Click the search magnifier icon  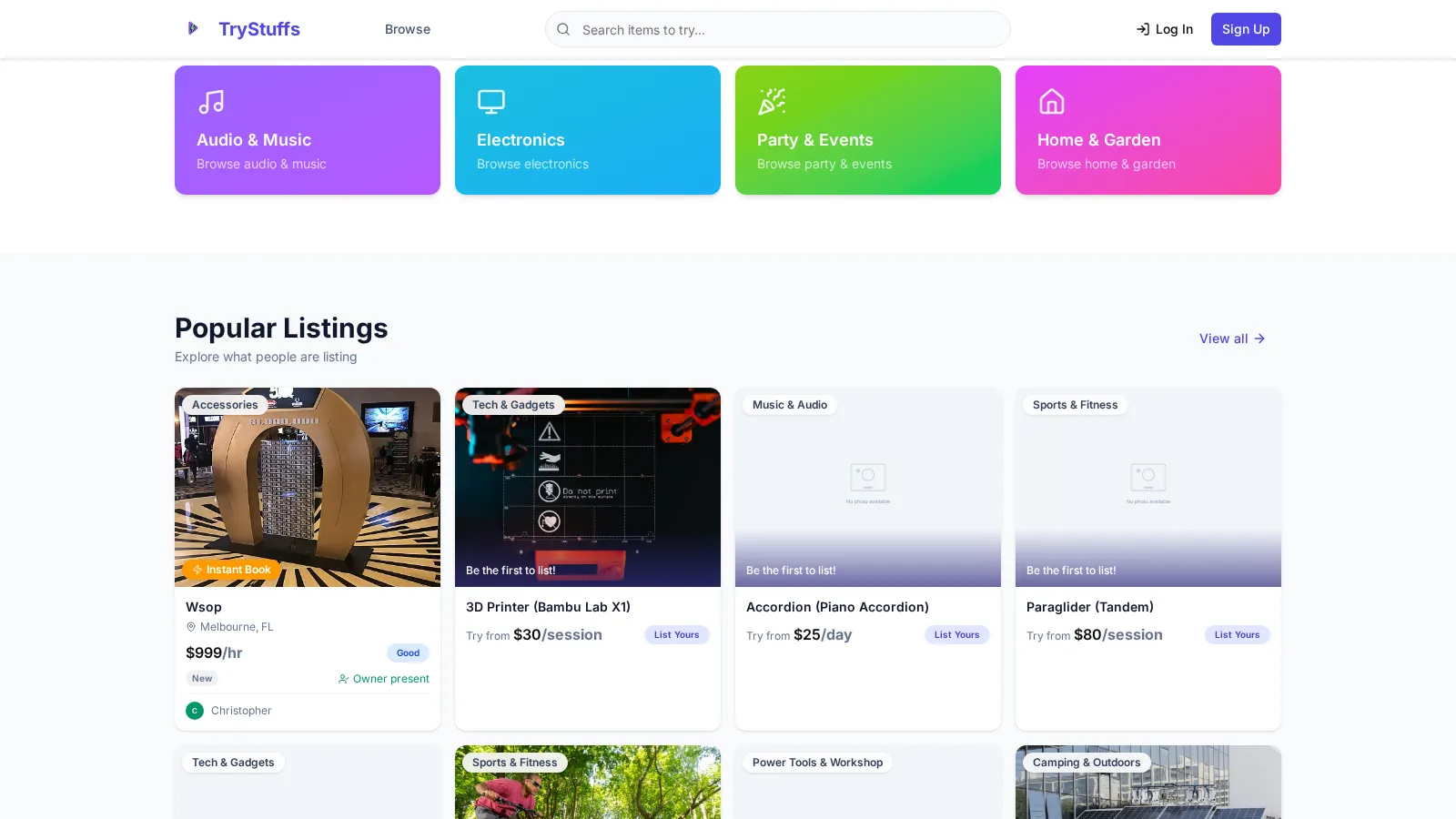point(563,29)
